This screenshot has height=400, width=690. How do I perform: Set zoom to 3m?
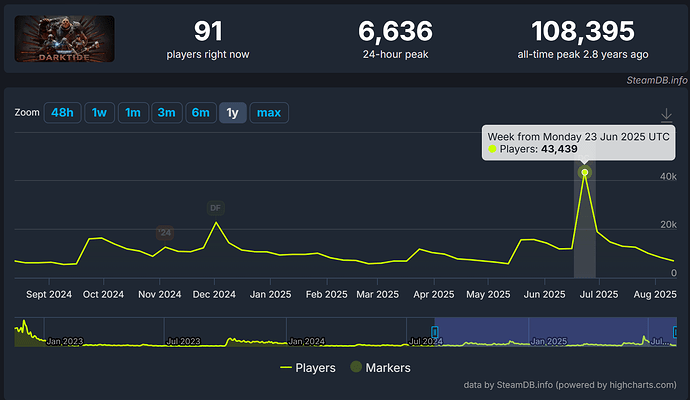[x=167, y=113]
